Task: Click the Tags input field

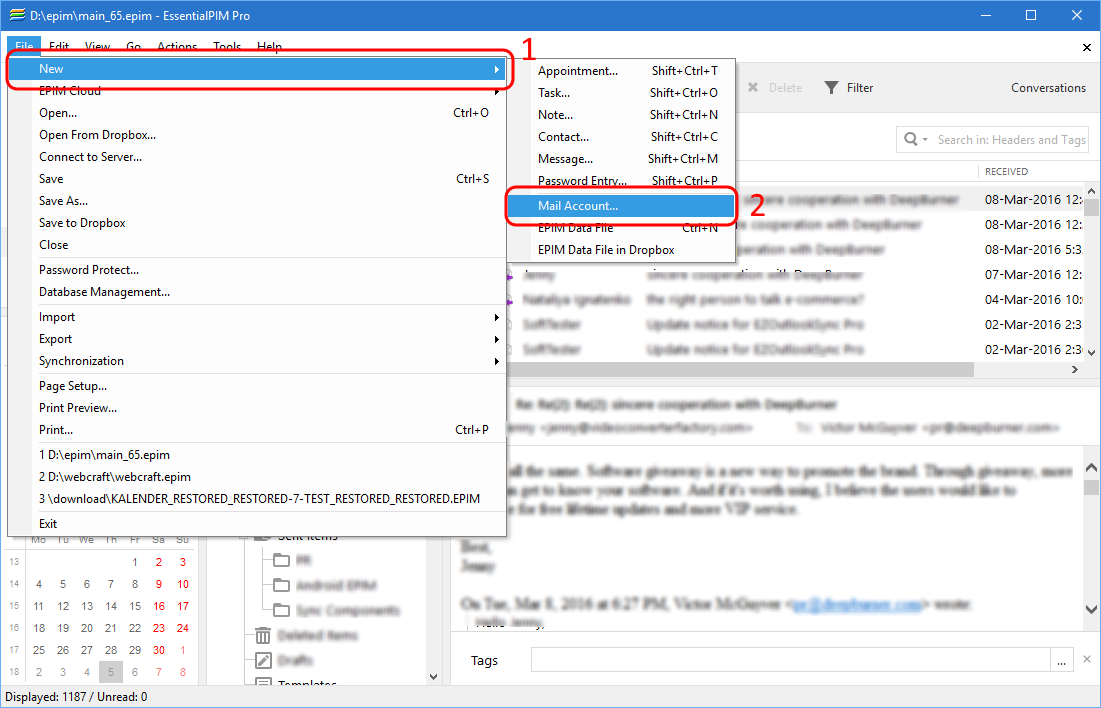Action: (791, 660)
